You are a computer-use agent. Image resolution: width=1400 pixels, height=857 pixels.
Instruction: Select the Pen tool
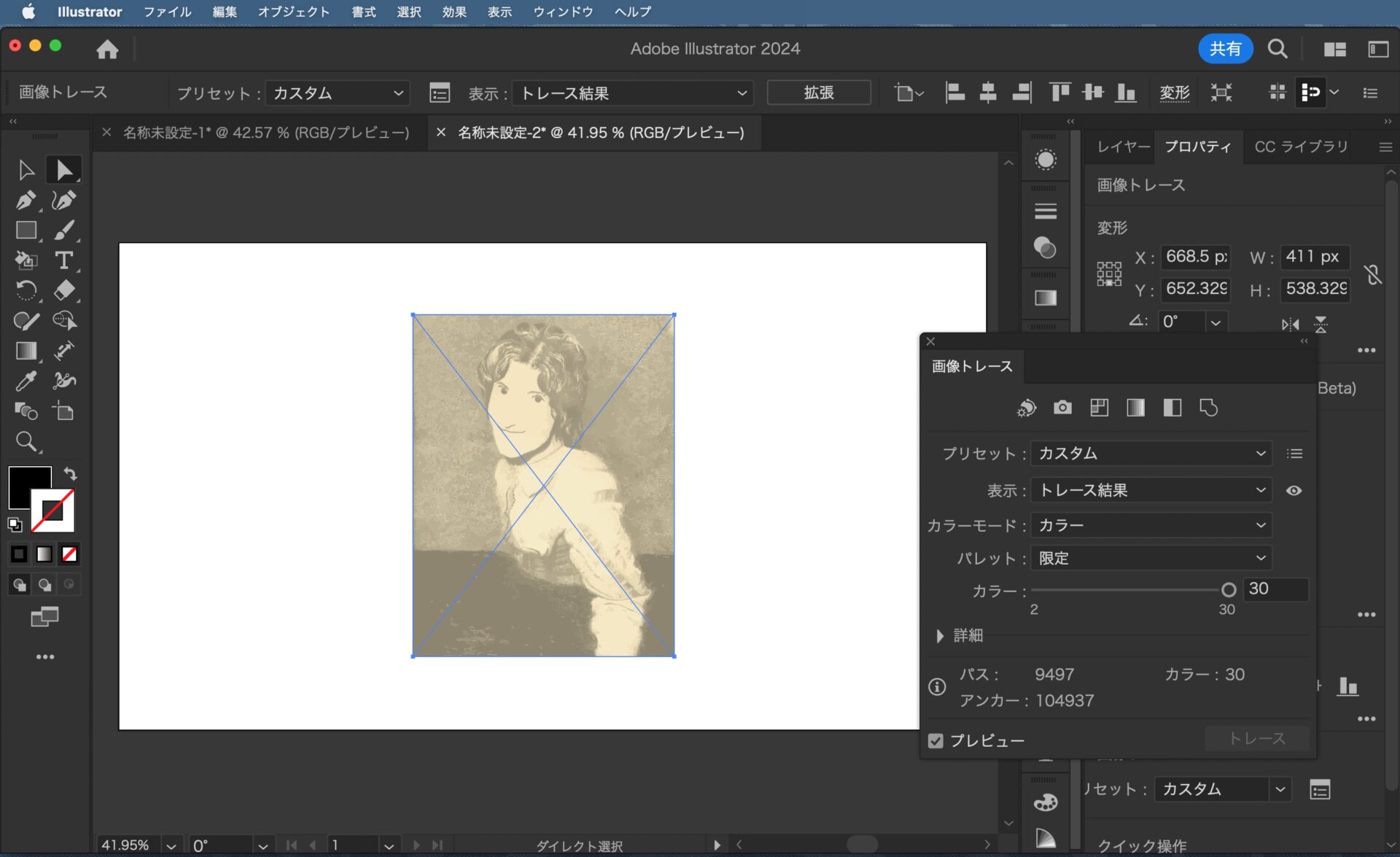(x=26, y=200)
